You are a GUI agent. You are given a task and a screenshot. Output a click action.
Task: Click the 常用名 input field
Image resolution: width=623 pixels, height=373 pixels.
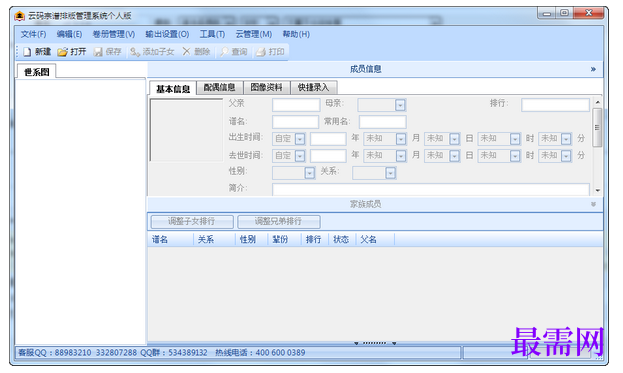(383, 122)
